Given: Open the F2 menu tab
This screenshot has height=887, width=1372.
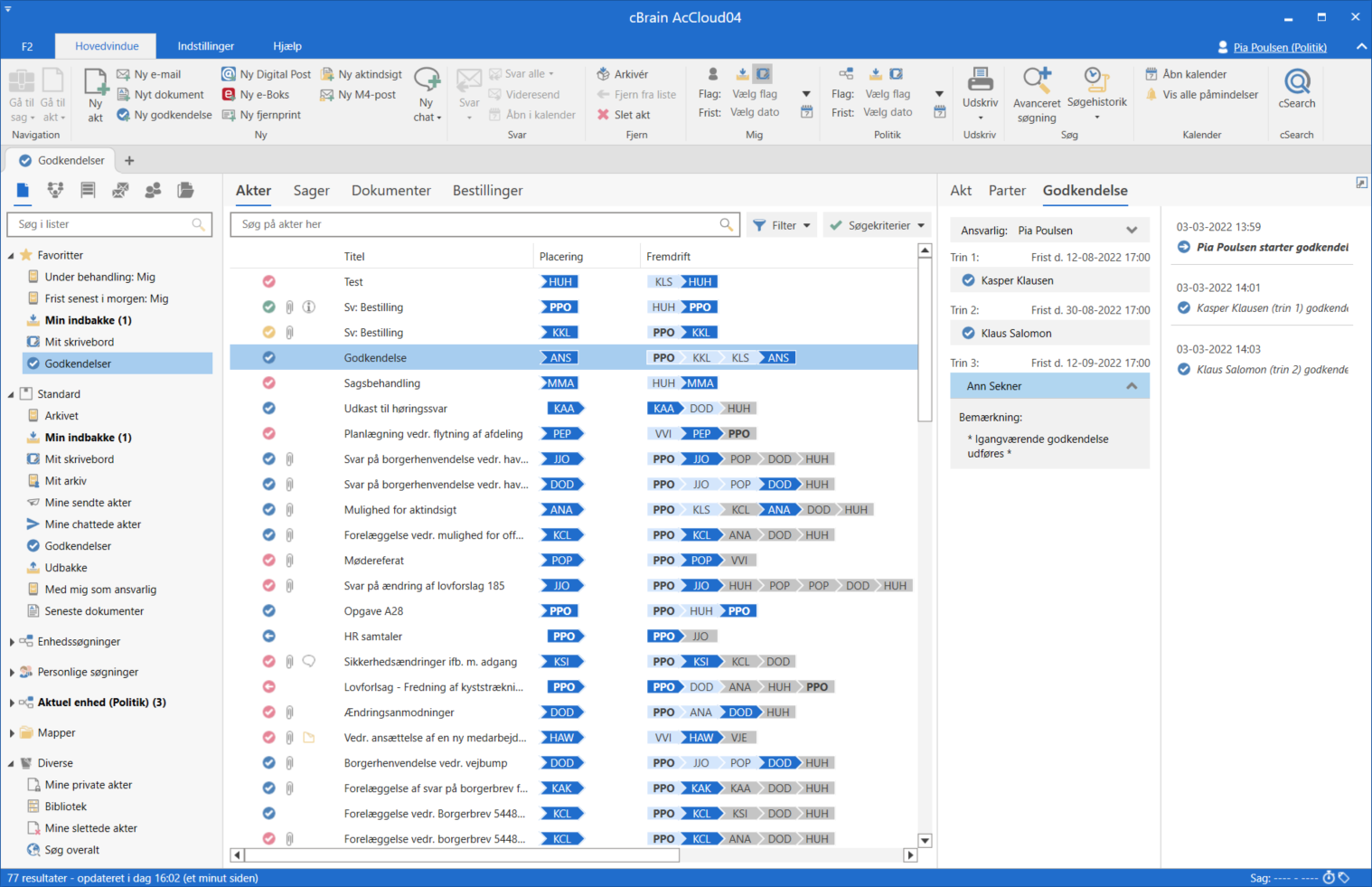Looking at the screenshot, I should click(27, 46).
